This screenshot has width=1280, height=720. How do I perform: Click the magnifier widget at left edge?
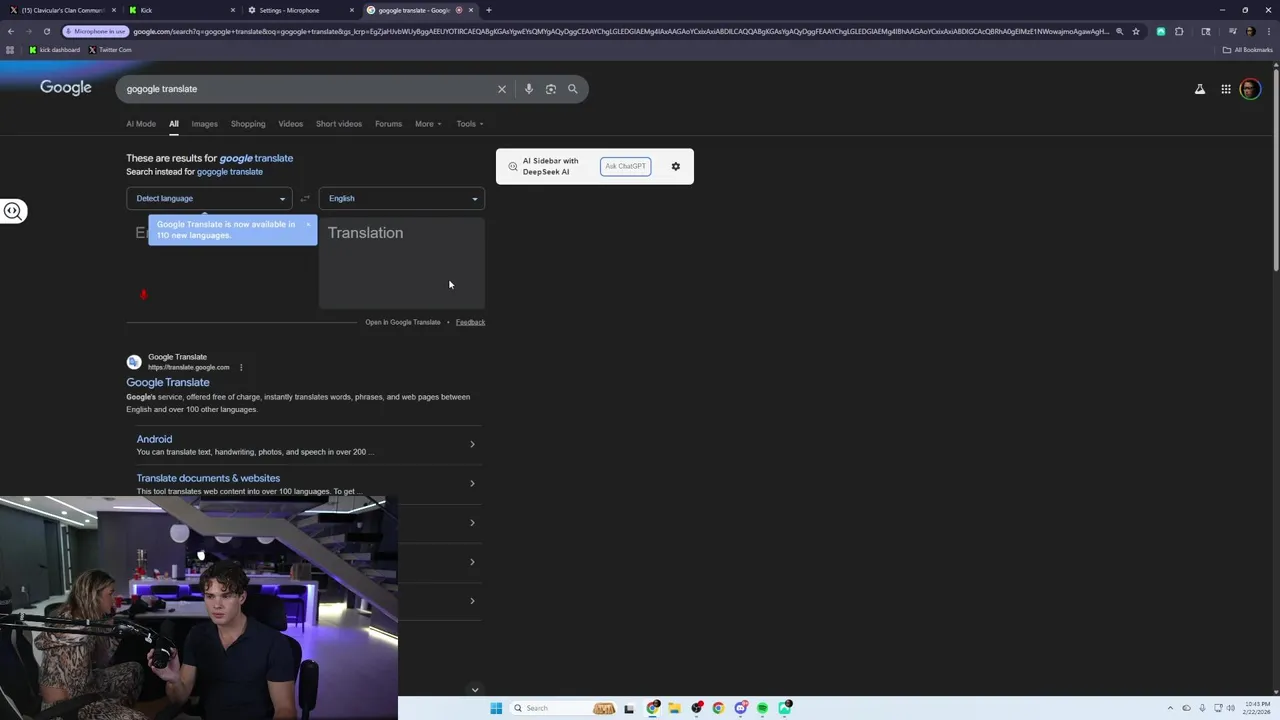13,211
